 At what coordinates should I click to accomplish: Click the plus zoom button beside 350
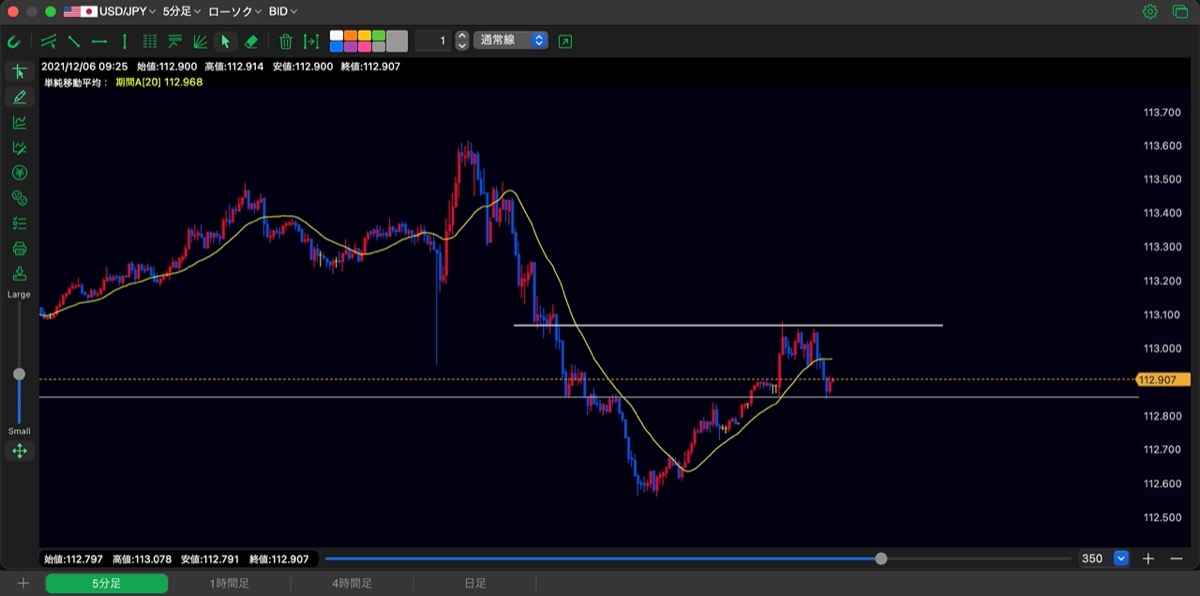1149,558
